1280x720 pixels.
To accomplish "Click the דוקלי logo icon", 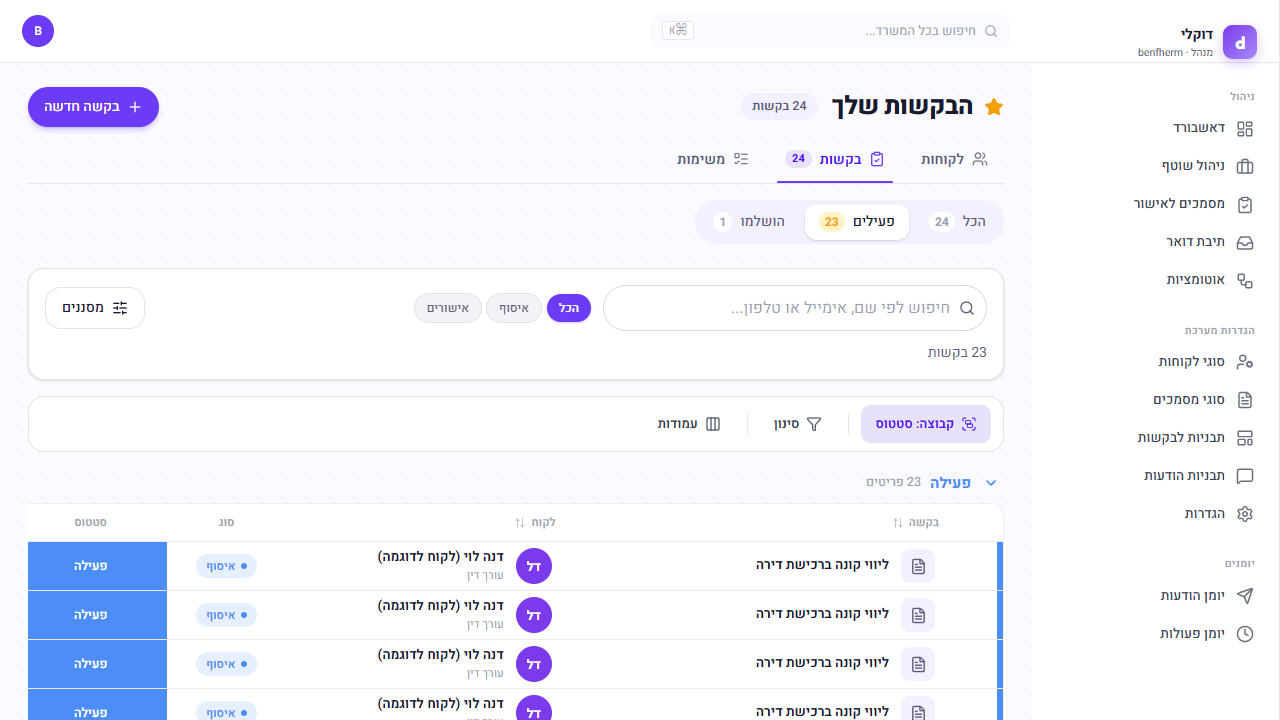I will pos(1240,42).
